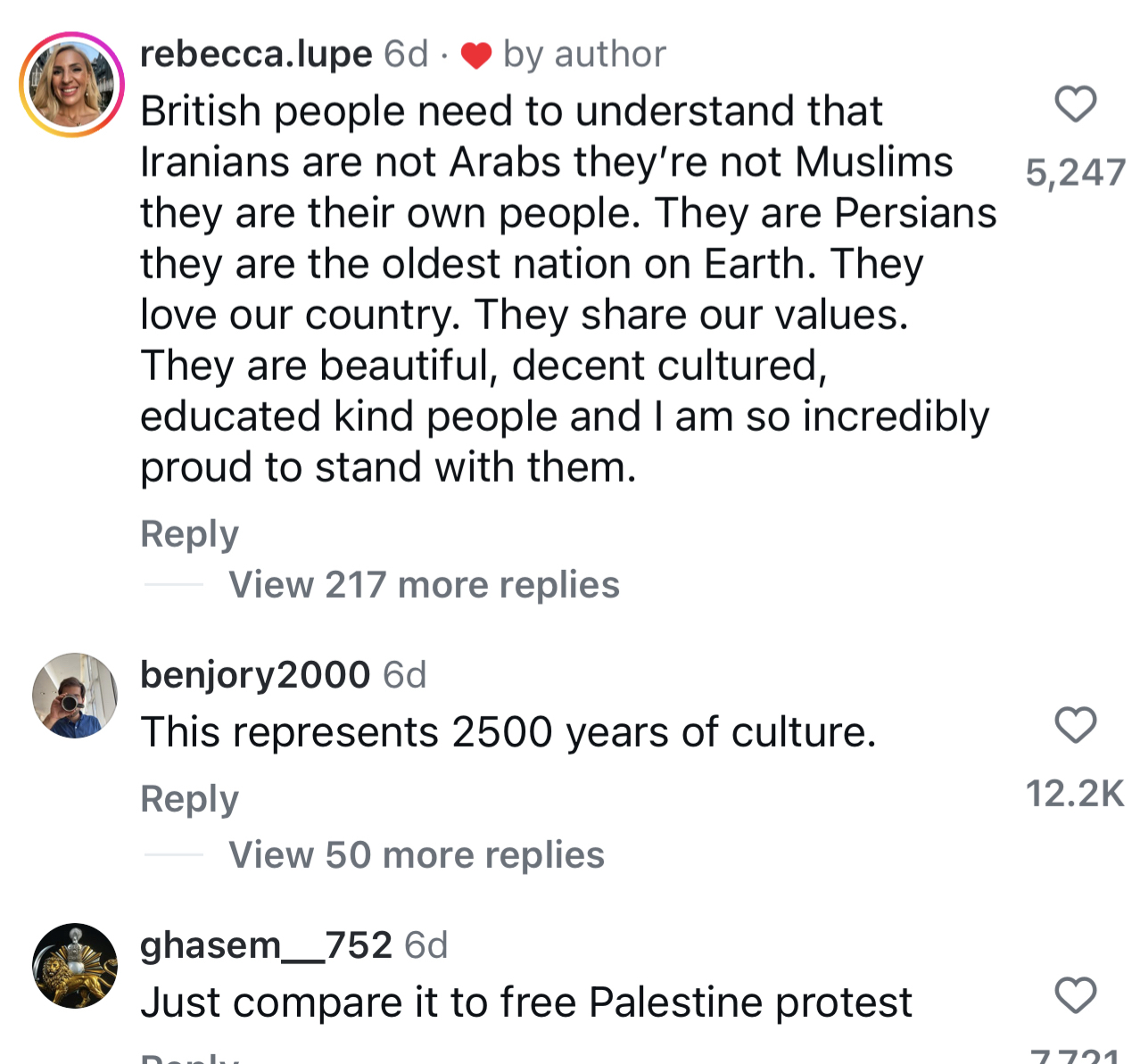1148x1064 pixels.
Task: Show the 50 more replies thread
Action: (417, 855)
